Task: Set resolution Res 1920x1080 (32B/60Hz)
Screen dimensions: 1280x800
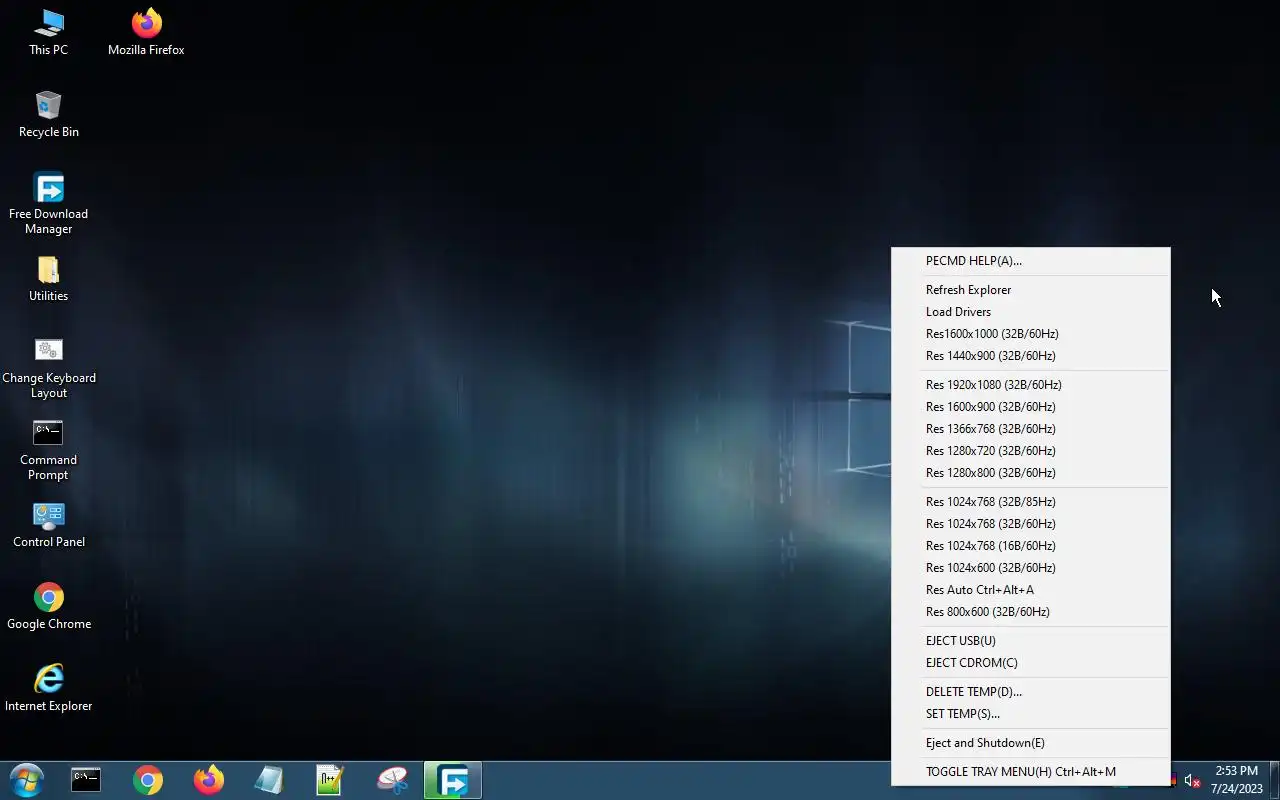Action: (x=1031, y=385)
